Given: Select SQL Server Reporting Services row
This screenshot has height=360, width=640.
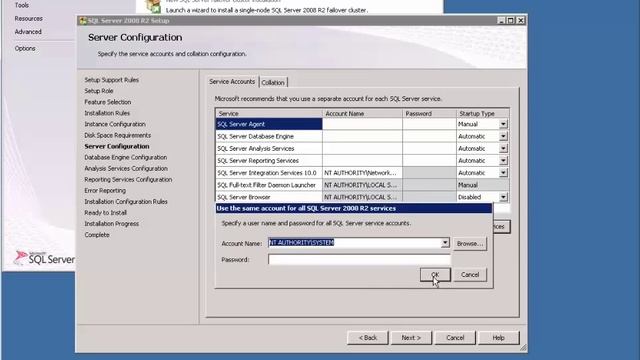Looking at the screenshot, I should pyautogui.click(x=269, y=161).
